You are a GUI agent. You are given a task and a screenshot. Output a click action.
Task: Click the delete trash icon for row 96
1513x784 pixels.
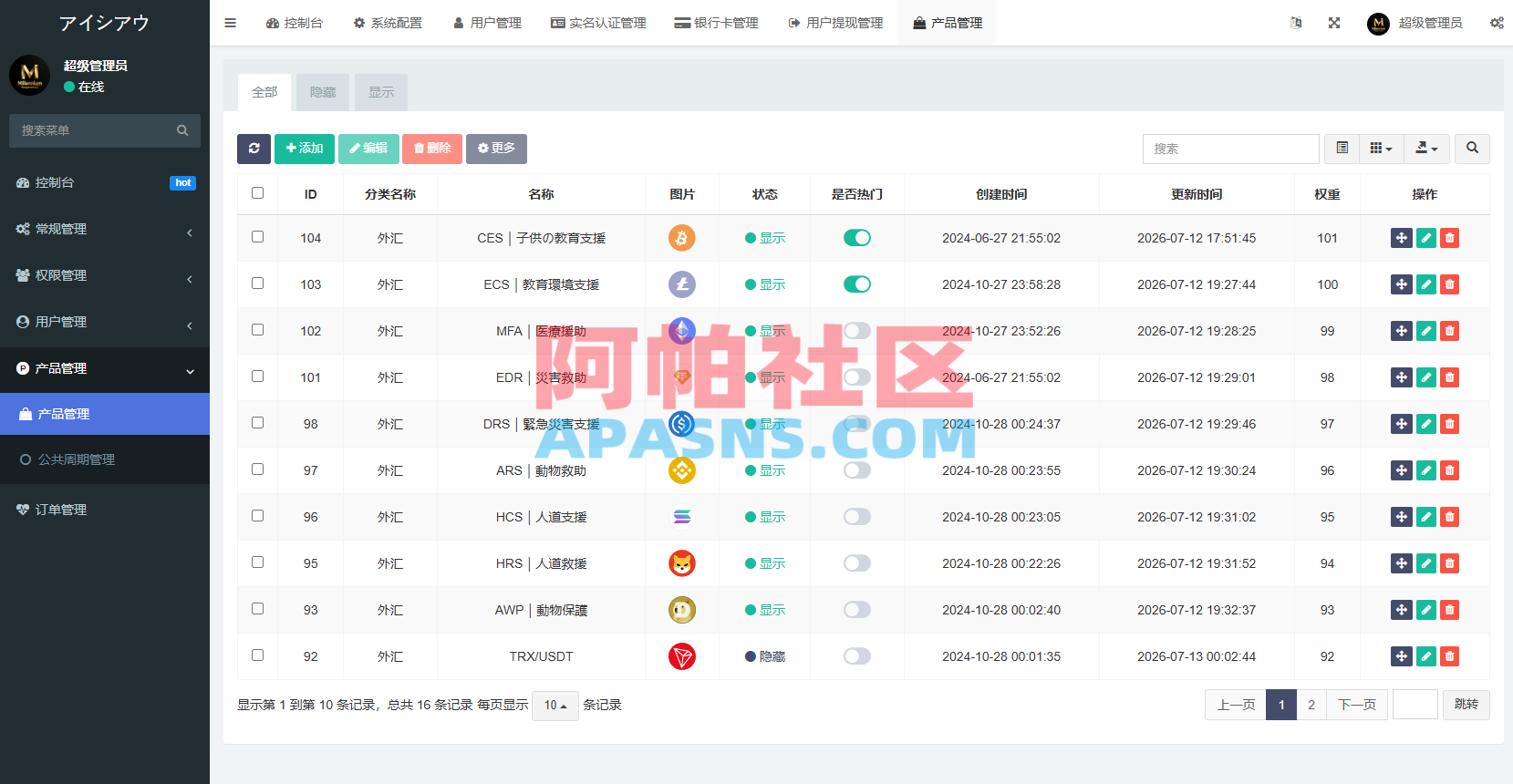pyautogui.click(x=1449, y=517)
